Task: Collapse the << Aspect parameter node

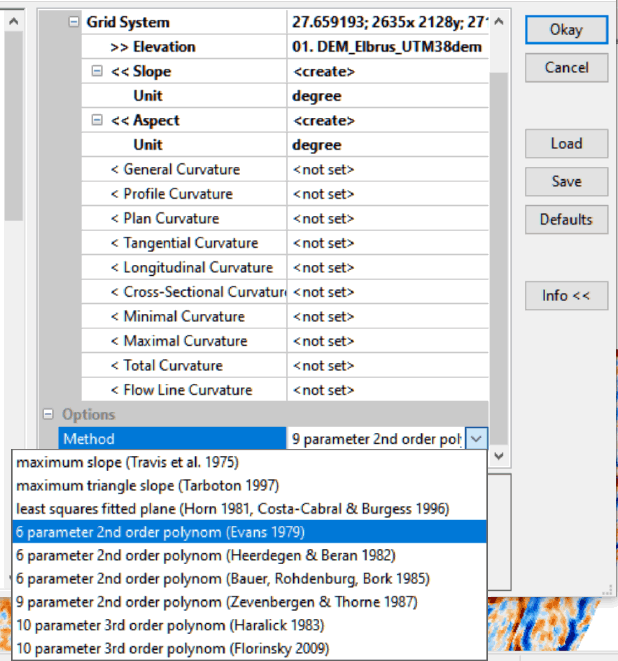Action: [x=97, y=120]
